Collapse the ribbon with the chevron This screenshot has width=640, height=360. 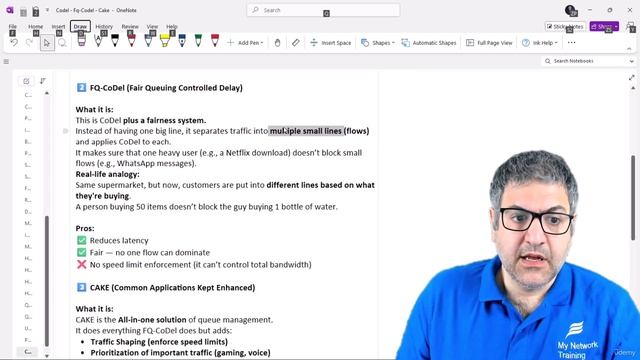coord(629,49)
